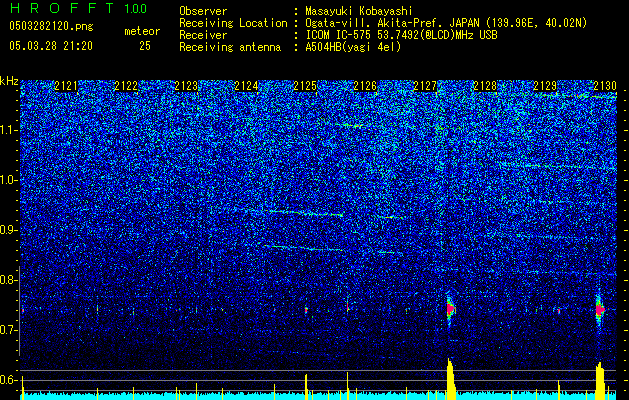Select observer name Masayuki Kobayashi
The image size is (629, 400).
[x=359, y=11]
